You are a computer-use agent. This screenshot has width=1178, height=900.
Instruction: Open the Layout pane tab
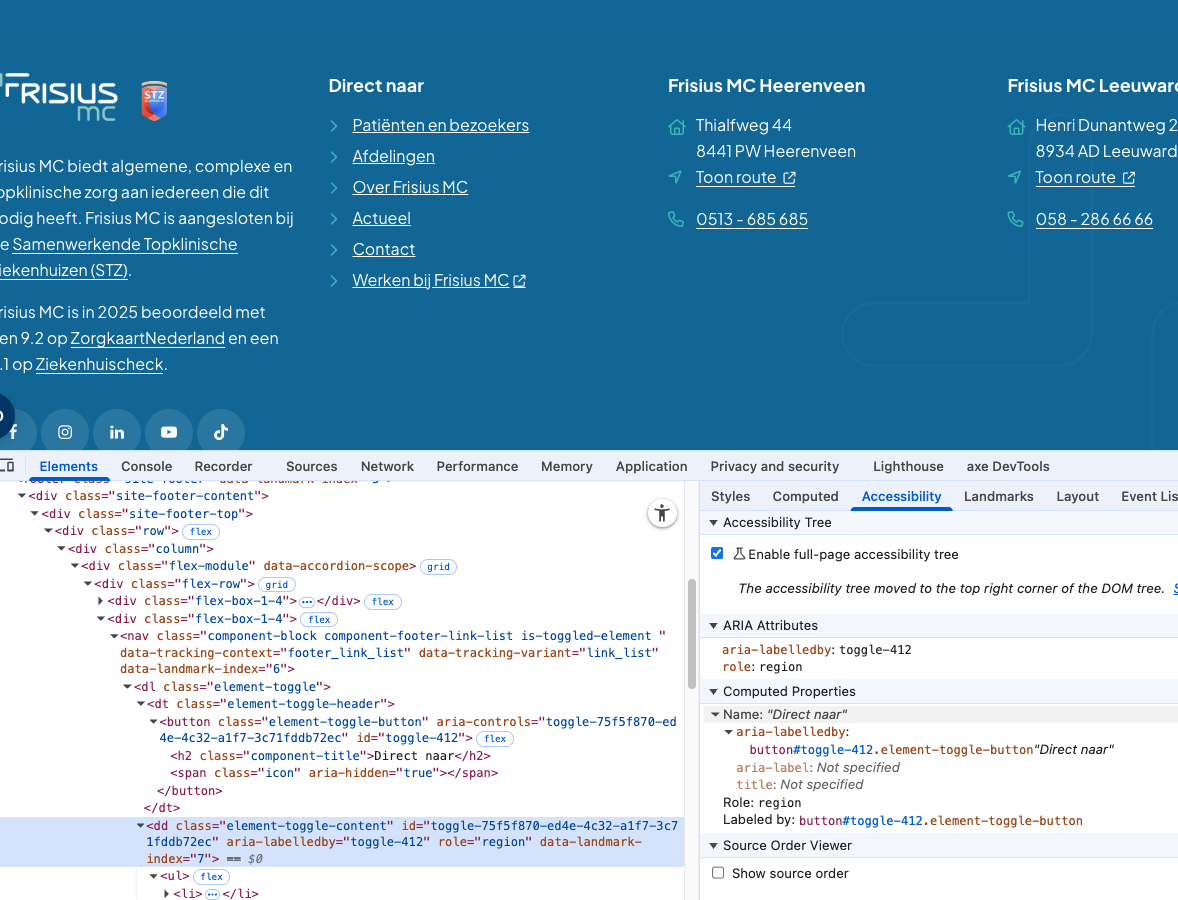[x=1077, y=497]
